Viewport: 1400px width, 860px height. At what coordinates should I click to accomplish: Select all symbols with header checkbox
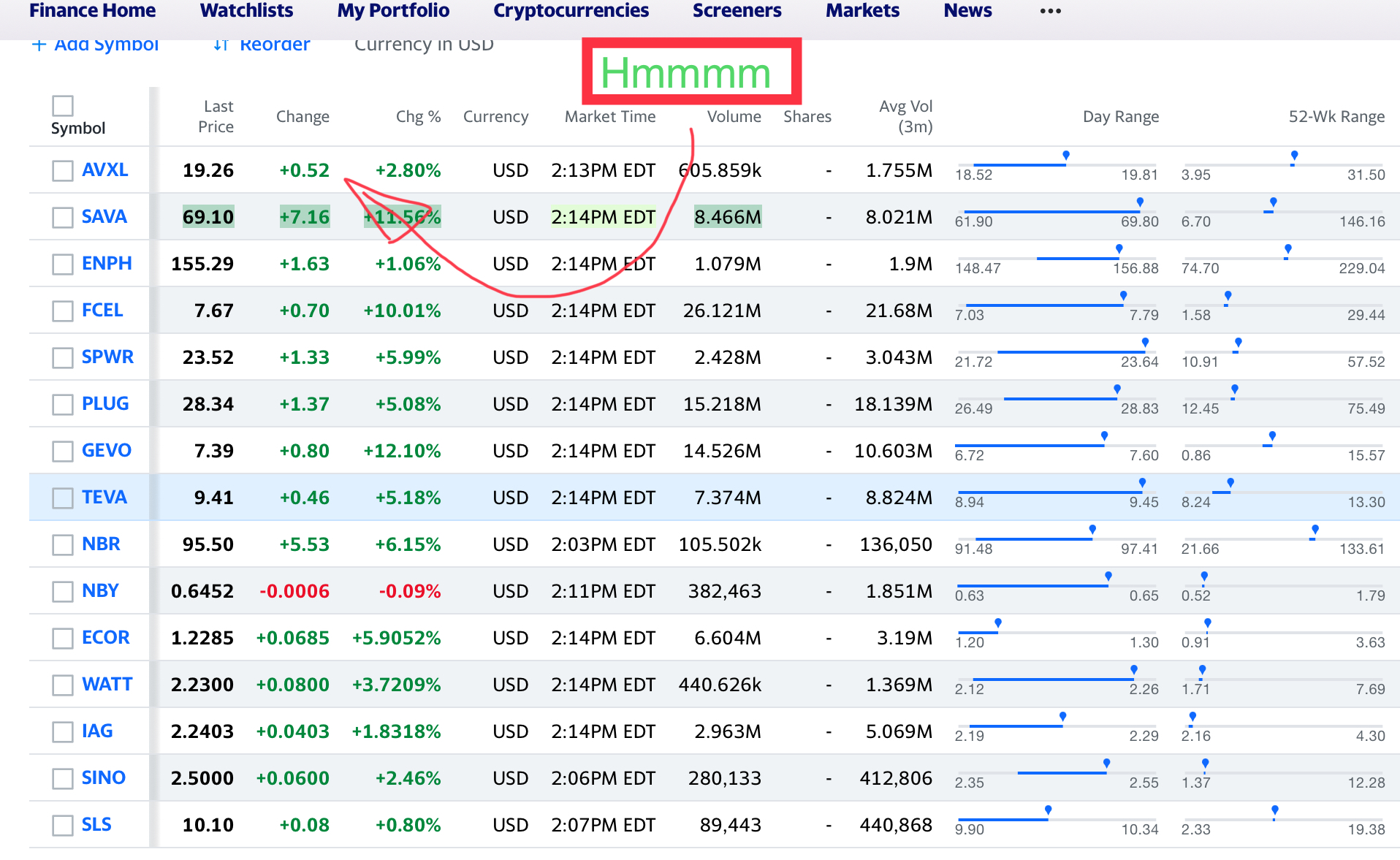click(x=63, y=106)
